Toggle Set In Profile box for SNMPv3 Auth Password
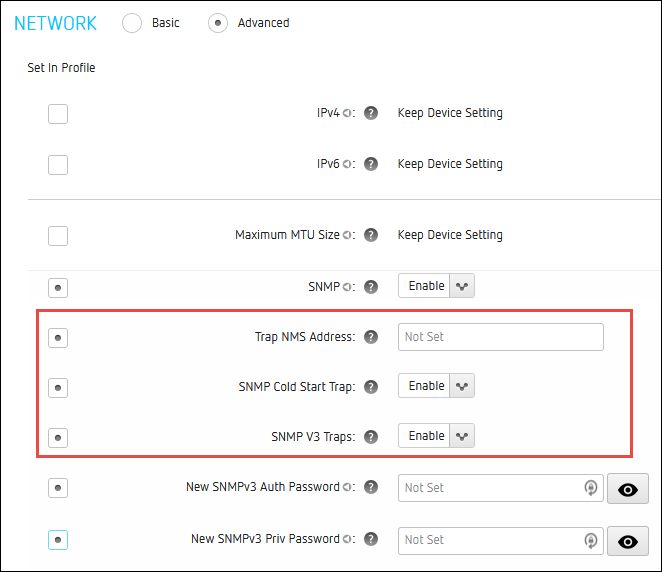The image size is (662, 572). click(x=58, y=488)
